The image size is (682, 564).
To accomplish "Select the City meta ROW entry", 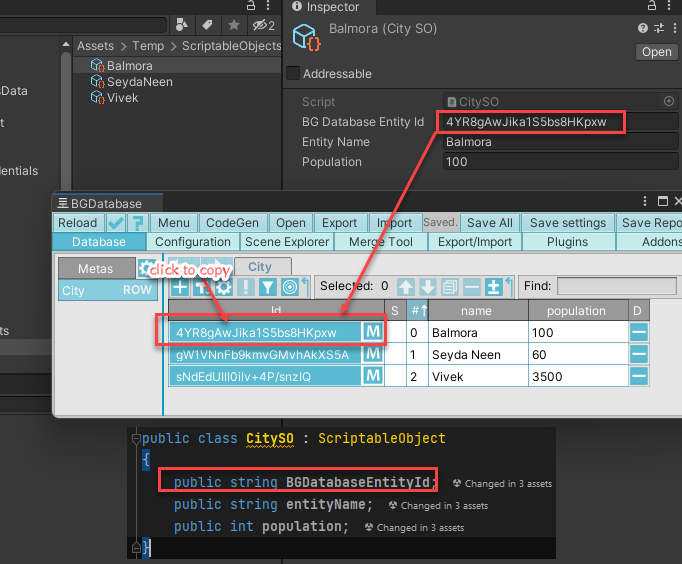I will click(107, 290).
